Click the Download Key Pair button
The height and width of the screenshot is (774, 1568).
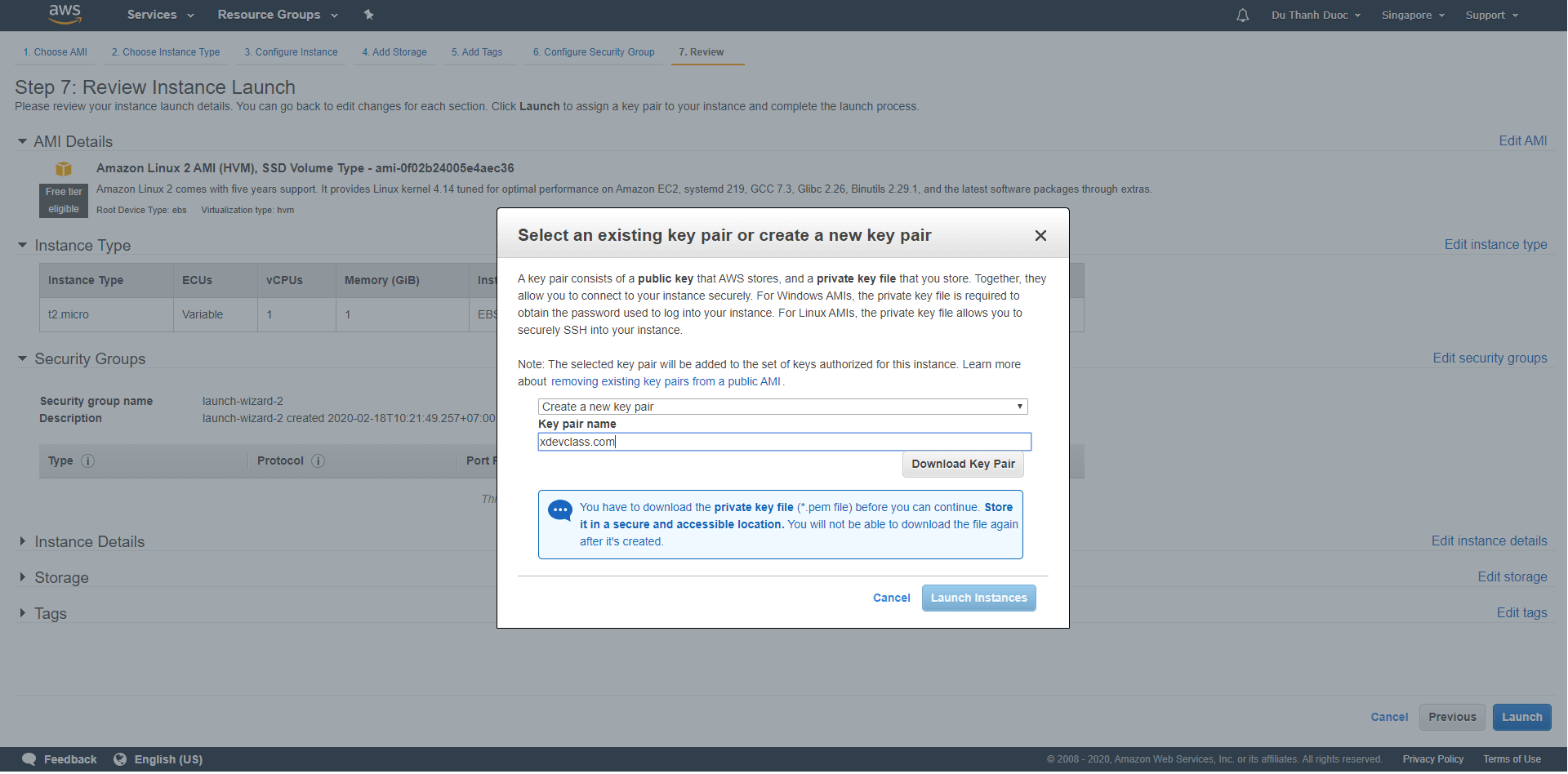click(x=963, y=464)
